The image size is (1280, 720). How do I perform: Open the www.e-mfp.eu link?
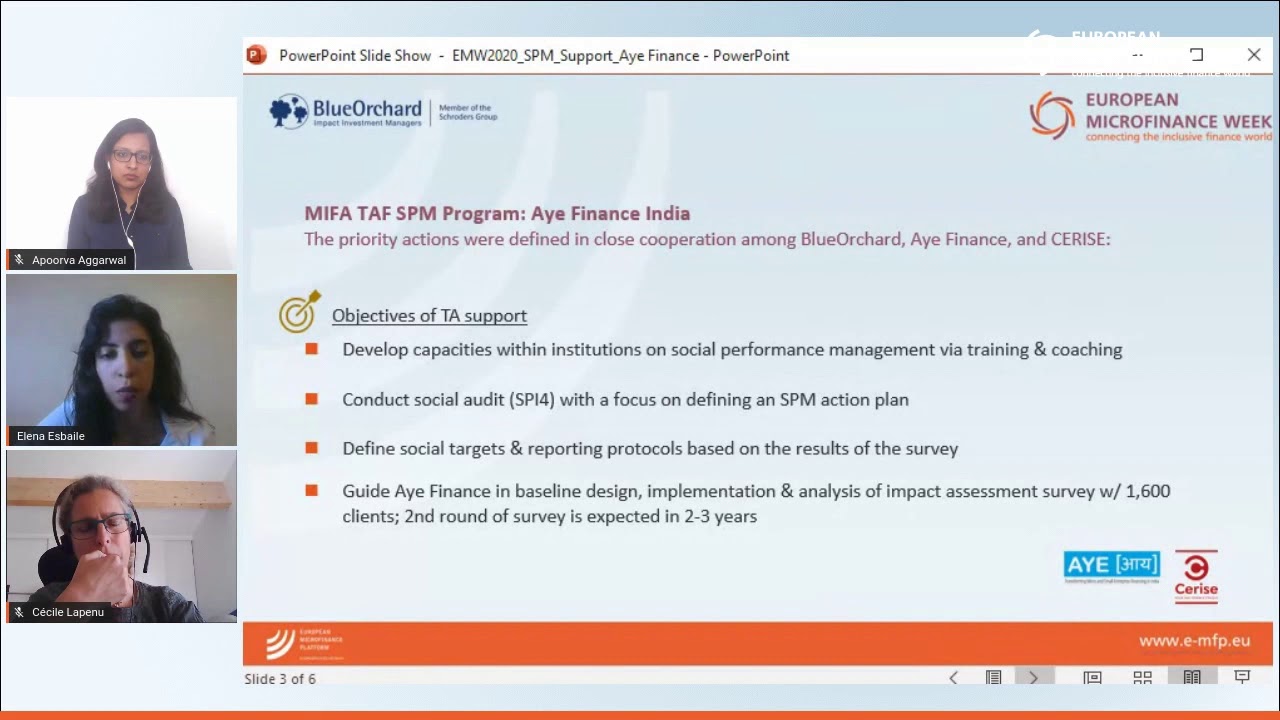coord(1194,641)
